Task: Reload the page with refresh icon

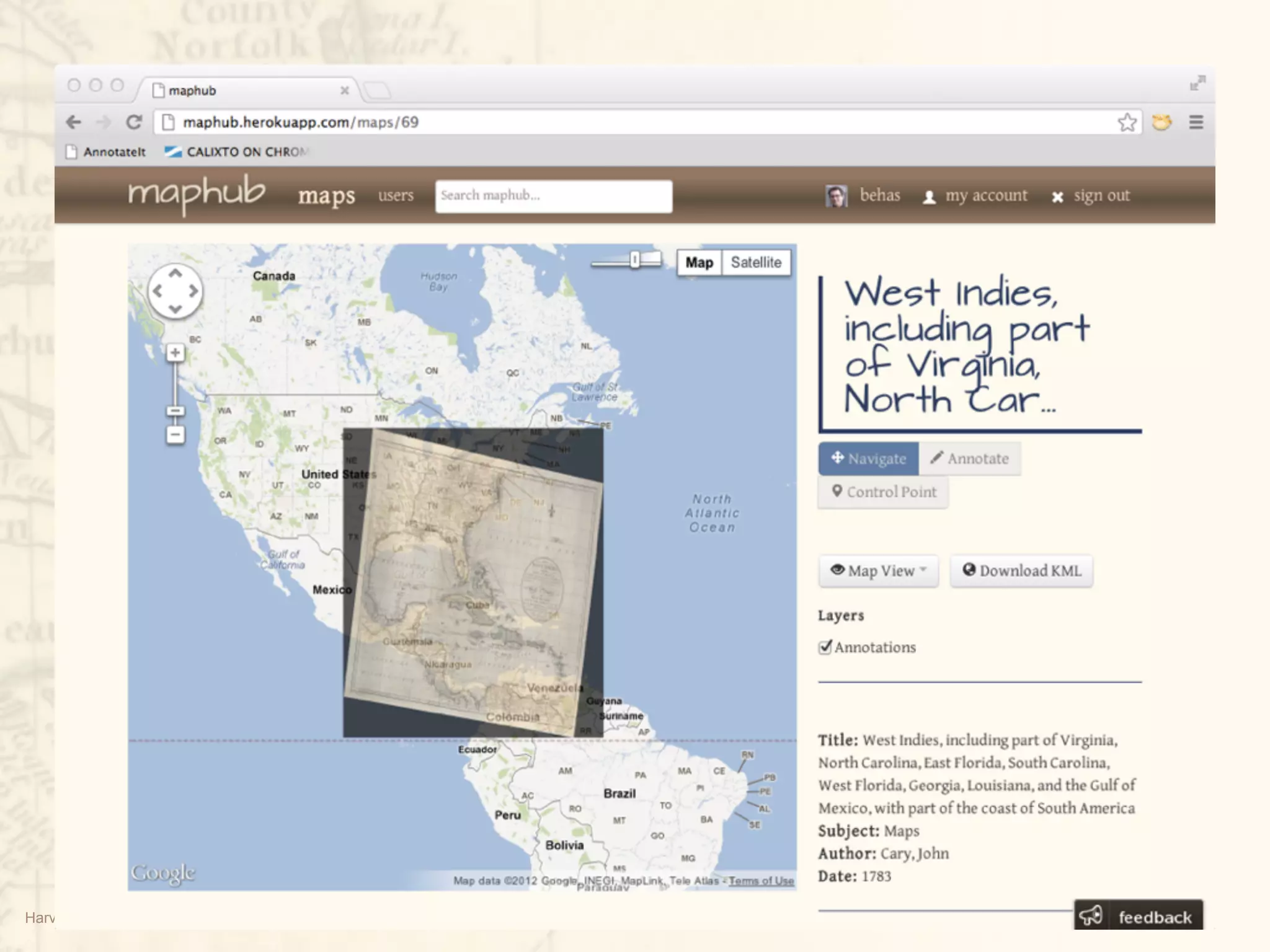Action: point(134,122)
